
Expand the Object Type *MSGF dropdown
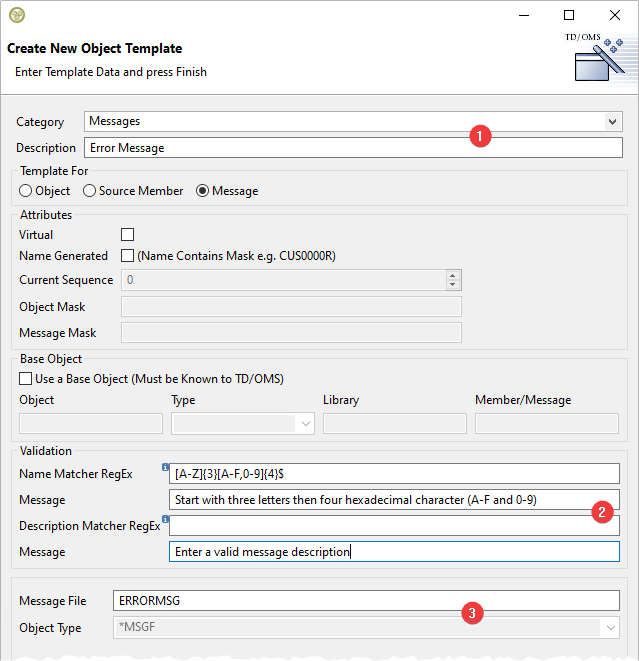pyautogui.click(x=608, y=627)
